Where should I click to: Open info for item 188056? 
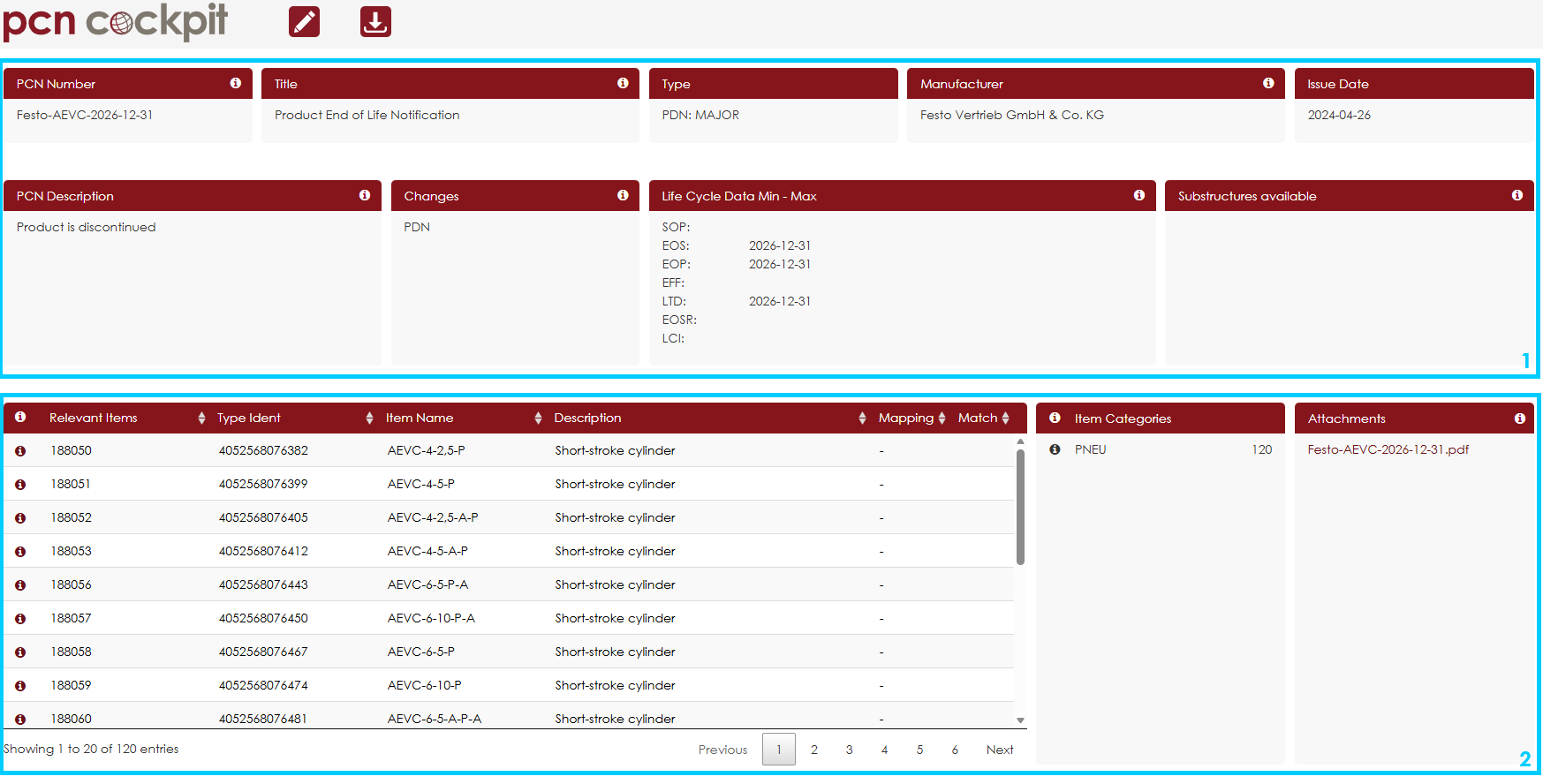click(x=20, y=585)
